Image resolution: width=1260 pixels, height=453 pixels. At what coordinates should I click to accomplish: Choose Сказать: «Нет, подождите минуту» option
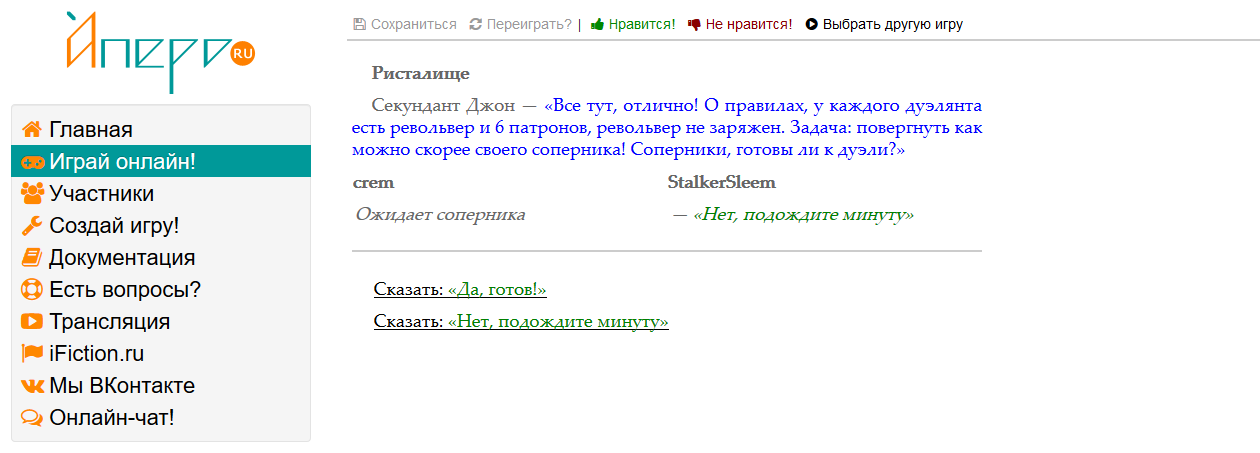pyautogui.click(x=521, y=322)
